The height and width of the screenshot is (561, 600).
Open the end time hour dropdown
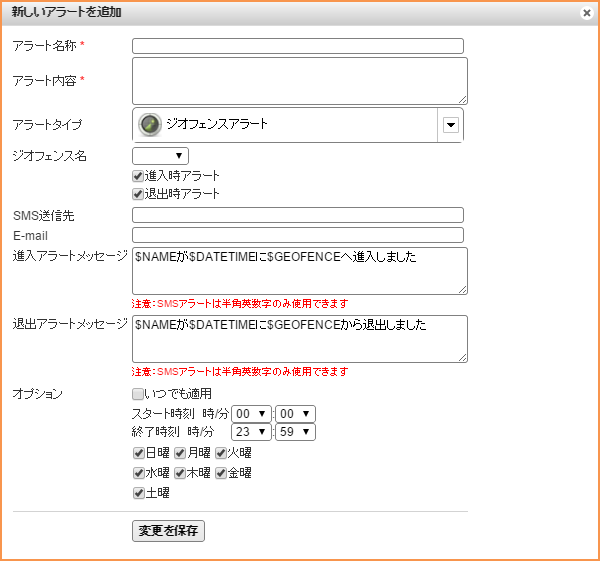pos(251,432)
